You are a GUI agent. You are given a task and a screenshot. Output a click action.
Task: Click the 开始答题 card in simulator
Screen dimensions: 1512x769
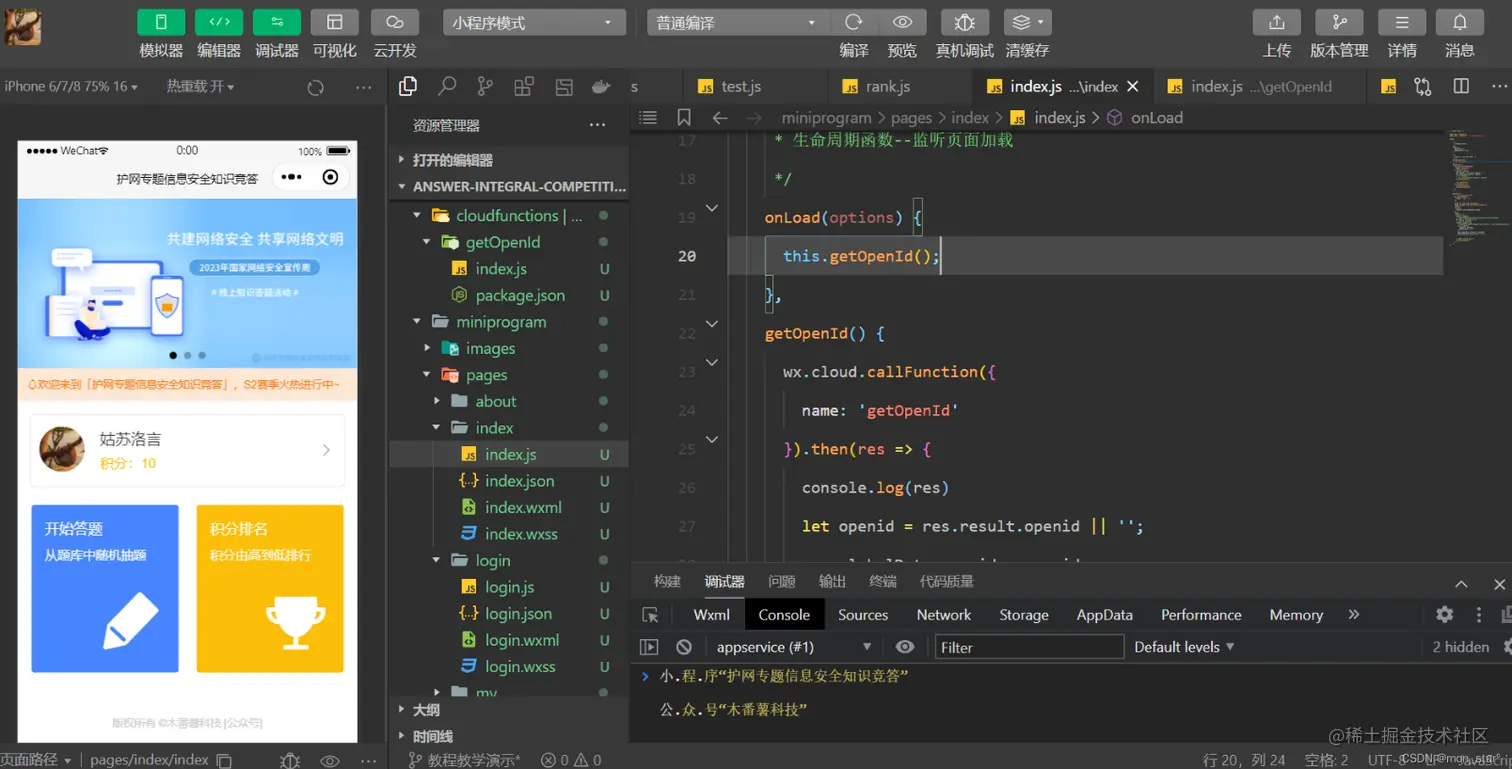pyautogui.click(x=105, y=588)
